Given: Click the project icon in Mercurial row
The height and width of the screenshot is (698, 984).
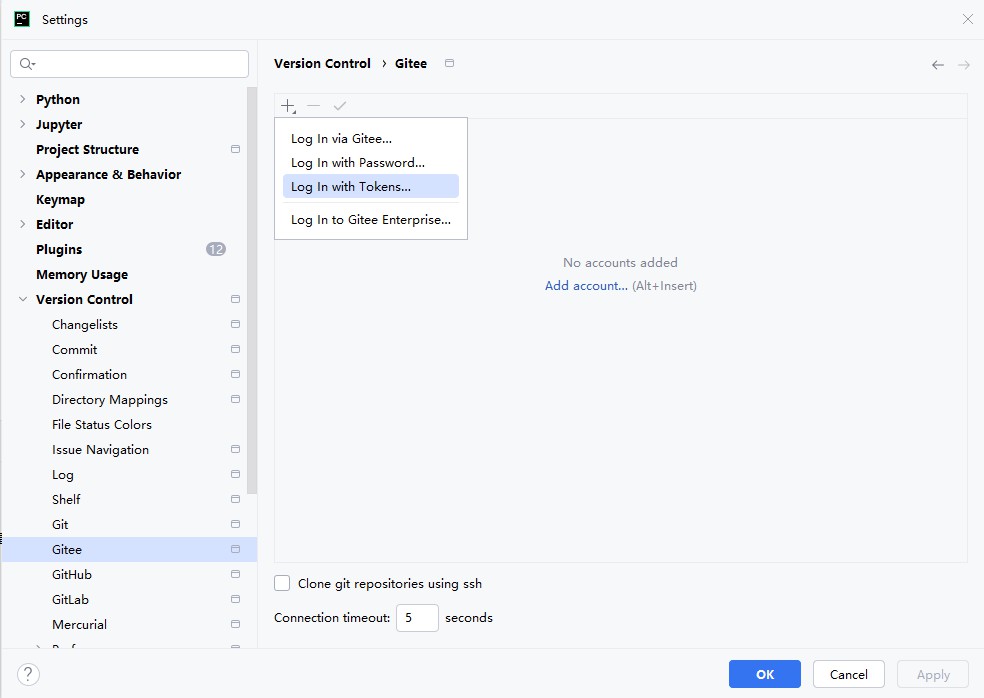Looking at the screenshot, I should [235, 624].
